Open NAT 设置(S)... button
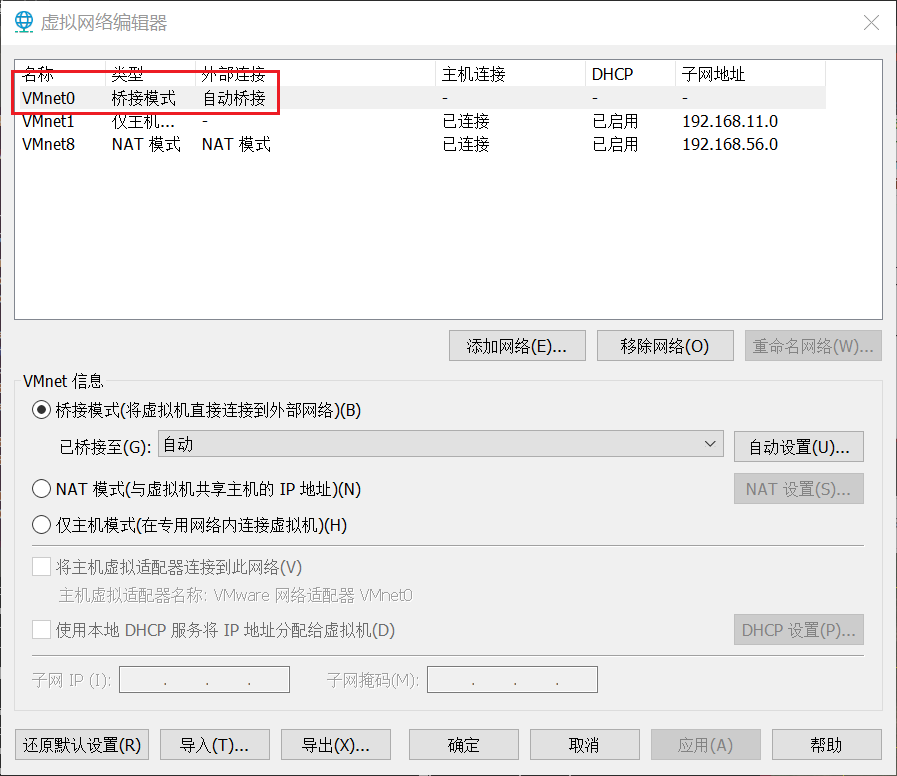The image size is (897, 776). [x=799, y=489]
